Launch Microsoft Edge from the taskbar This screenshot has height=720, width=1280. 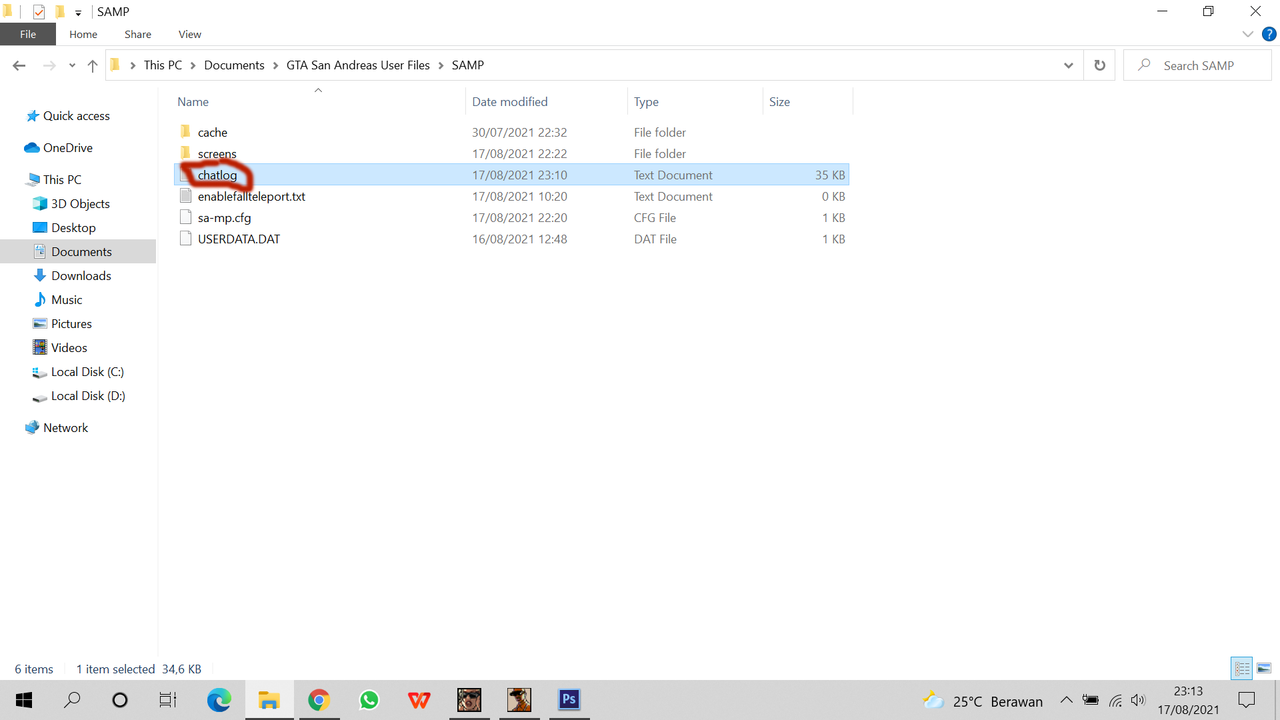(218, 700)
